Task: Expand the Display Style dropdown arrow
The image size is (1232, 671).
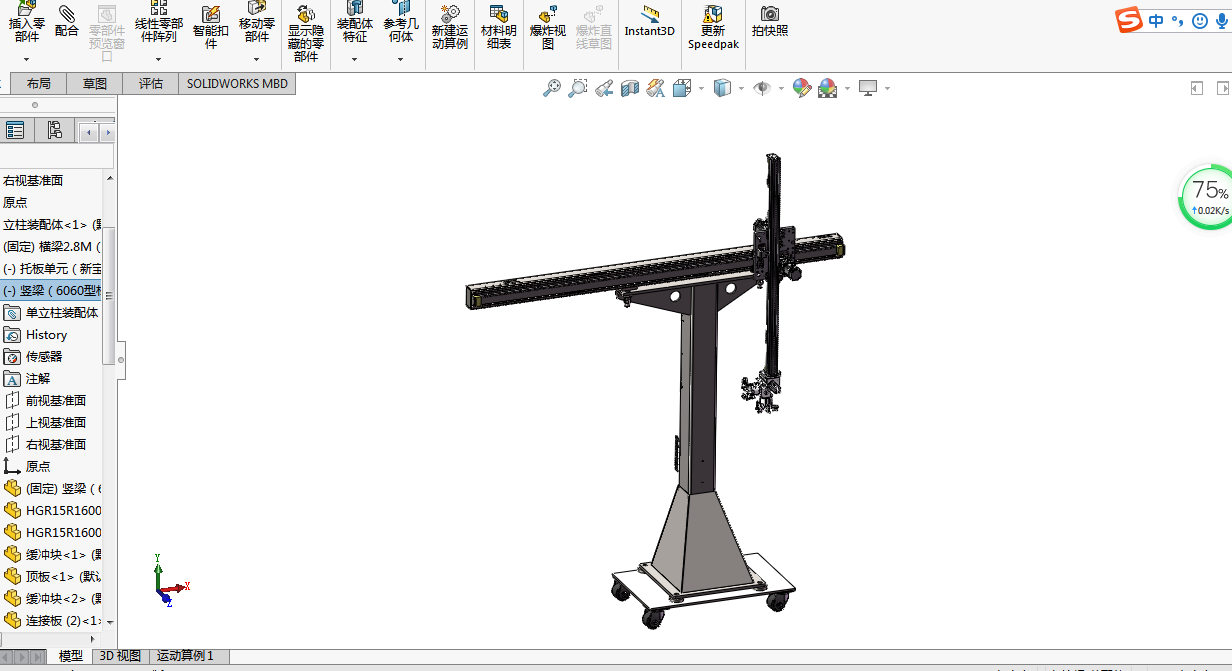Action: pyautogui.click(x=741, y=88)
